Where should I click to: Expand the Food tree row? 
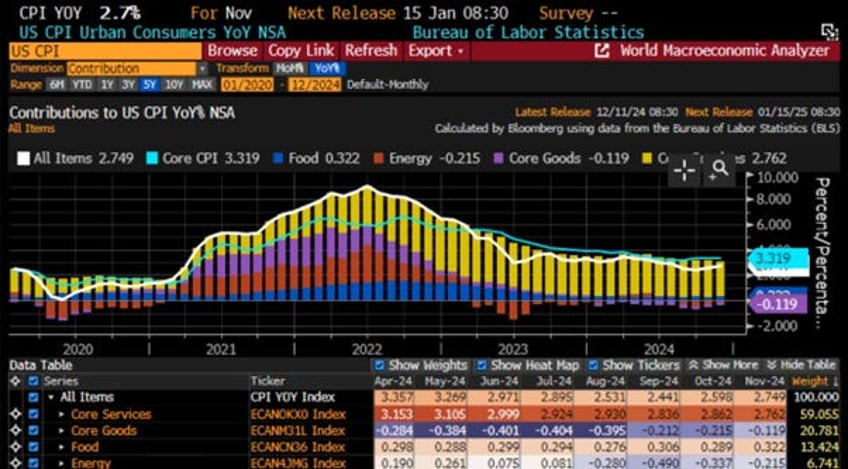[62, 447]
